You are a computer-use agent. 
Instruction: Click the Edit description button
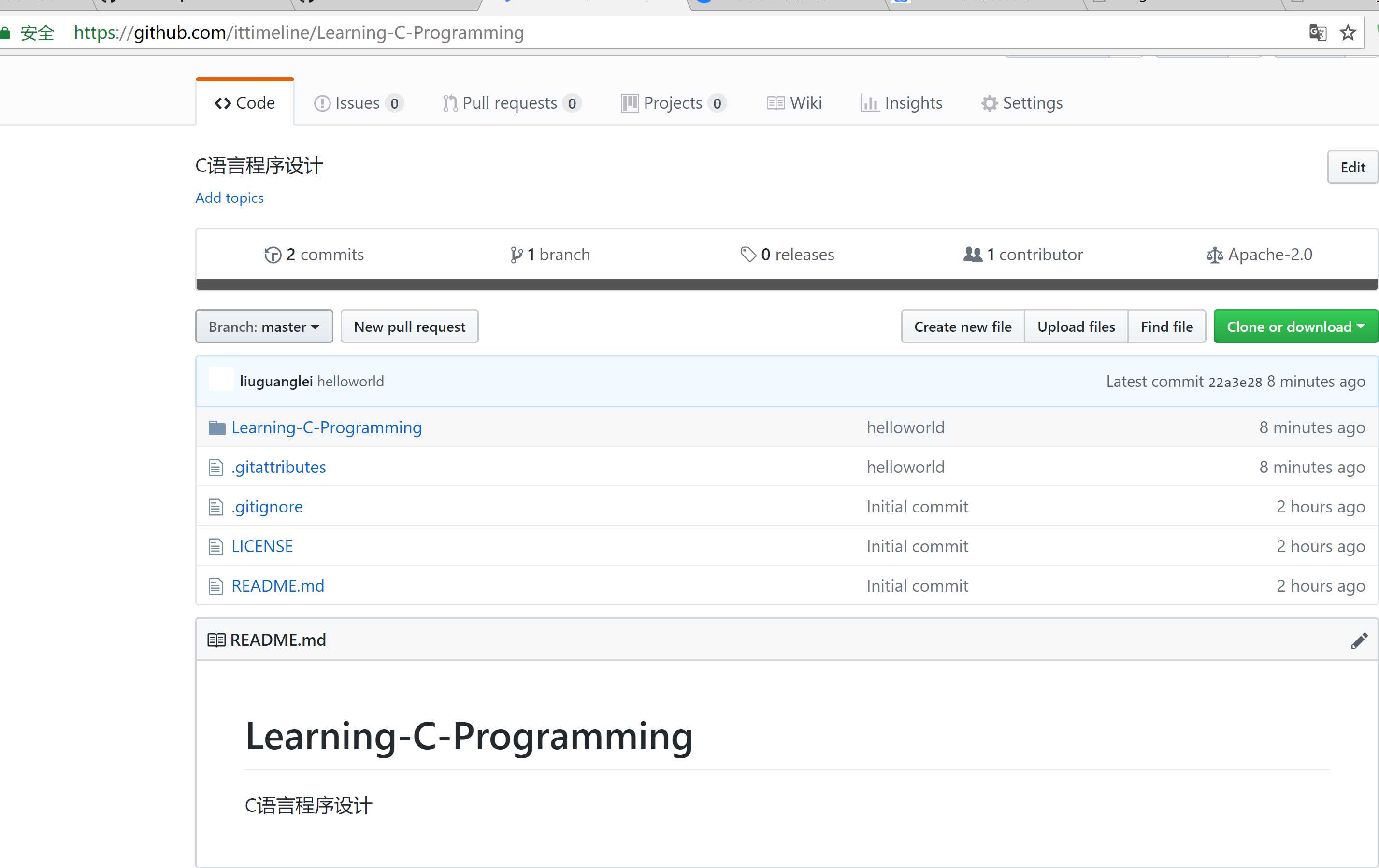[1352, 167]
